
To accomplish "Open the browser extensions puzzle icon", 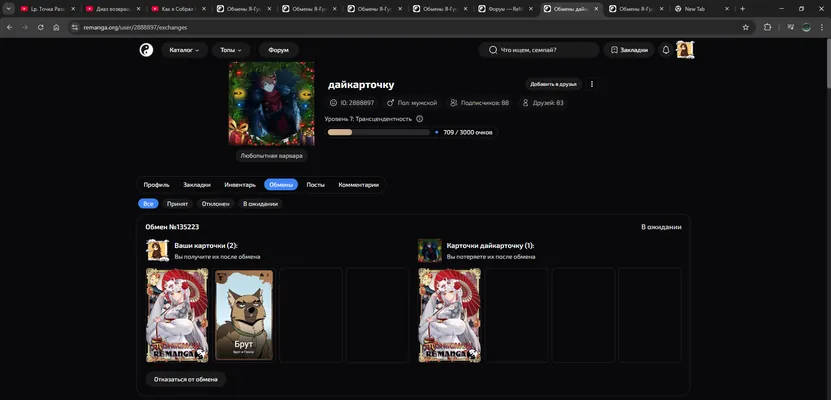I will 767,27.
